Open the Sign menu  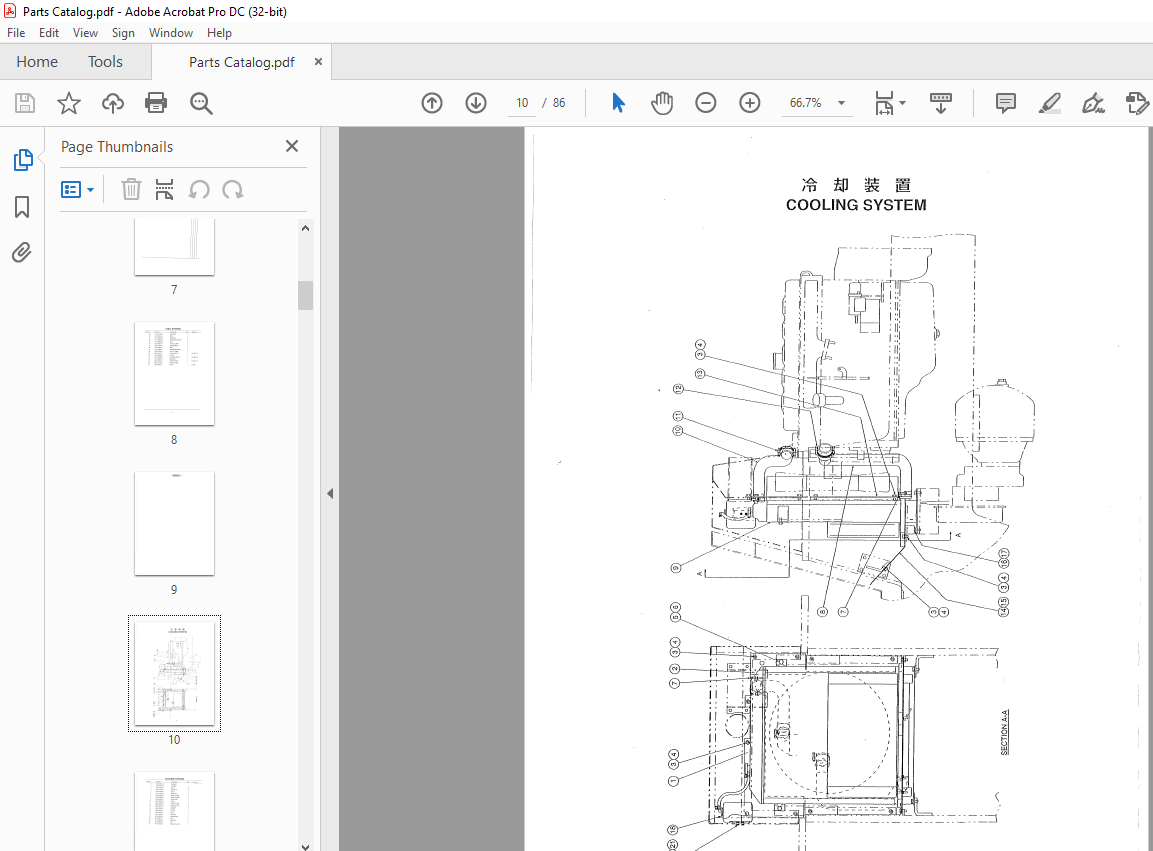[123, 33]
